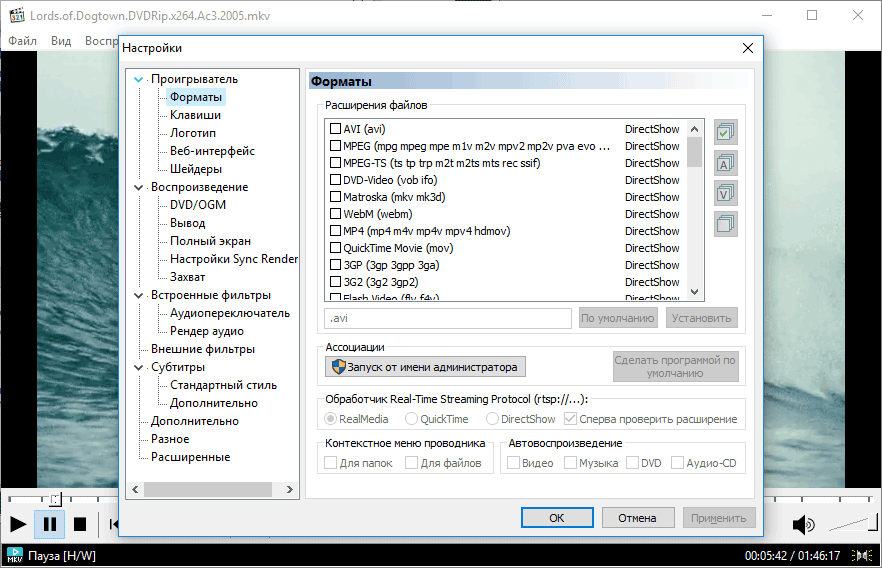882x568 pixels.
Task: Click Запуск от имени администратора button
Action: 426,367
